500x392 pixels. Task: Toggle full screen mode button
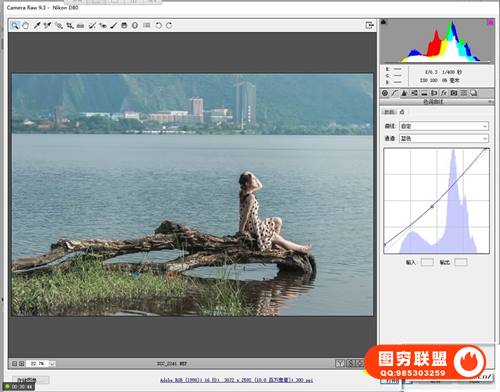click(x=369, y=25)
